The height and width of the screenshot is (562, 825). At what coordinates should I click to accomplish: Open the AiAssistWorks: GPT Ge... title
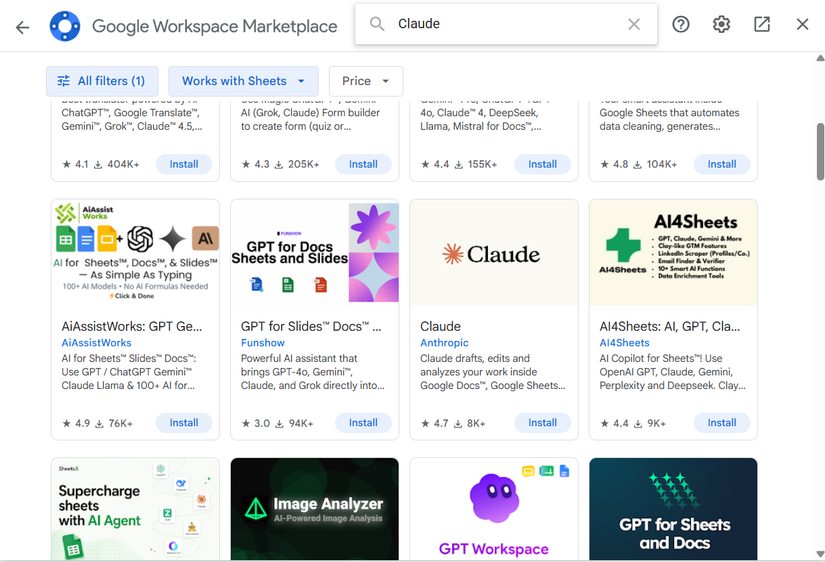(x=132, y=326)
